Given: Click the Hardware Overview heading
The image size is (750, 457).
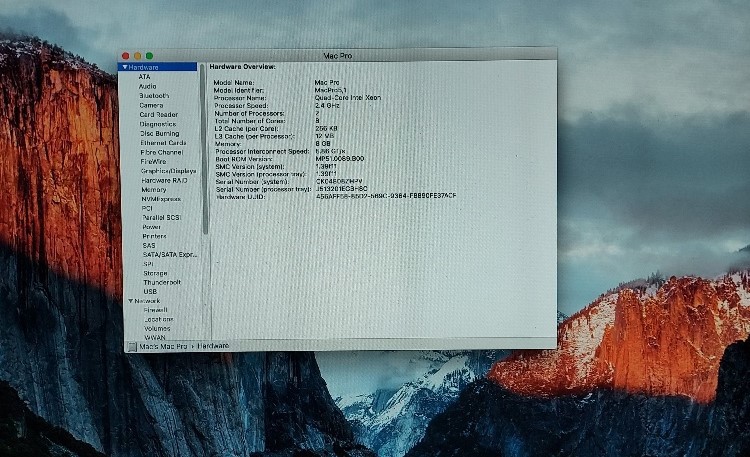Looking at the screenshot, I should click(x=243, y=67).
